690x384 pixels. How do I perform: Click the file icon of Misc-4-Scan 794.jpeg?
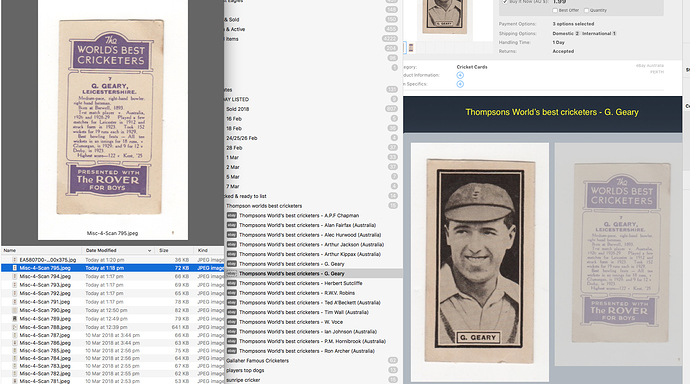tap(15, 277)
